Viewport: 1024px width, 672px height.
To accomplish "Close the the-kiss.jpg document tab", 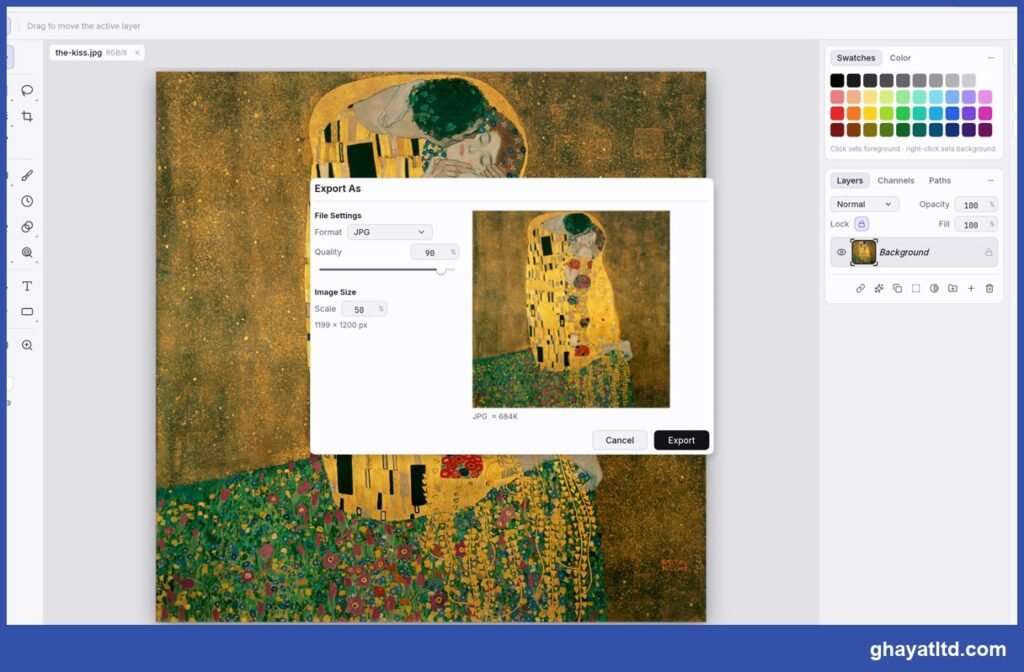I will point(137,53).
